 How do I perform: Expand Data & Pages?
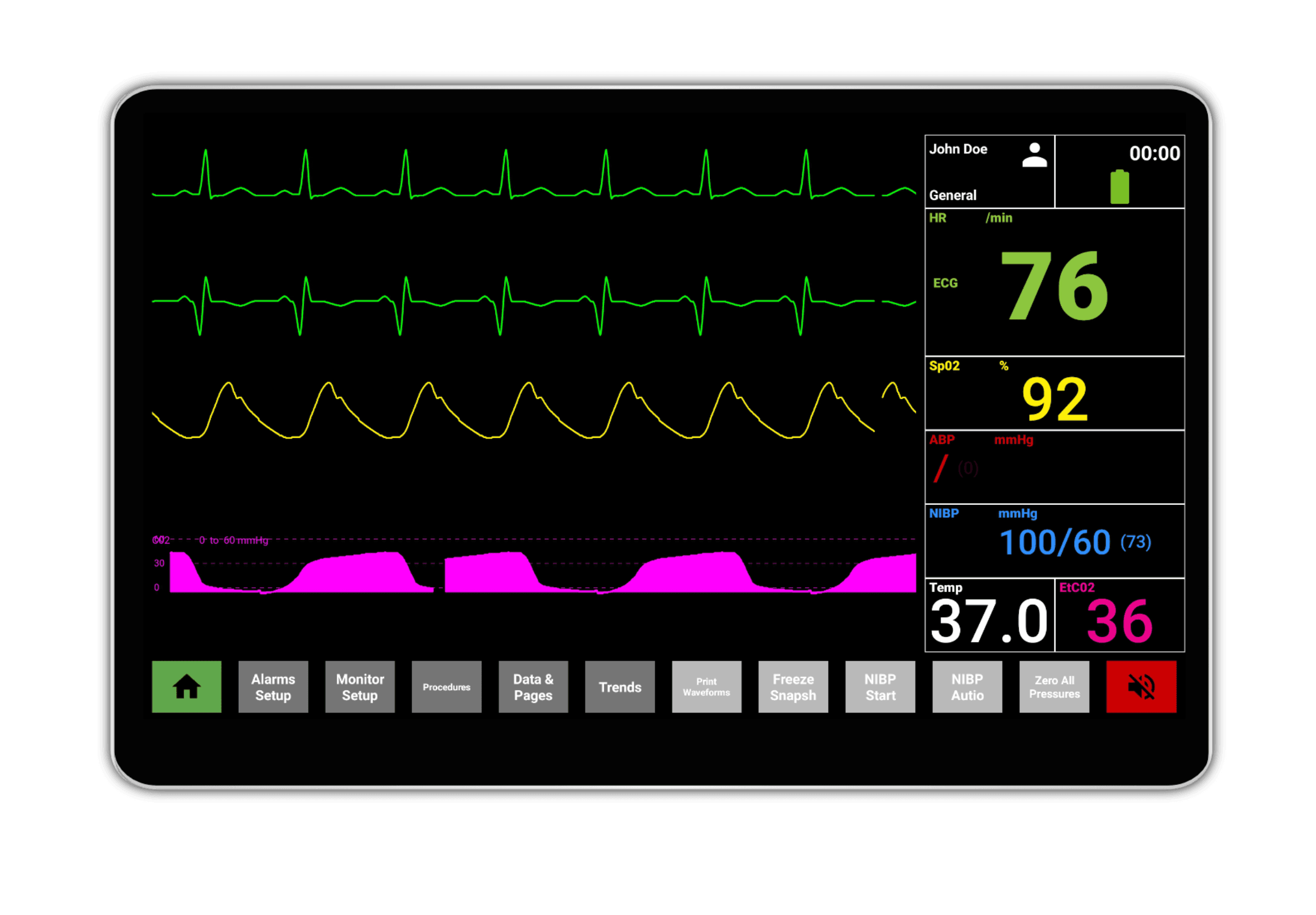pos(533,686)
